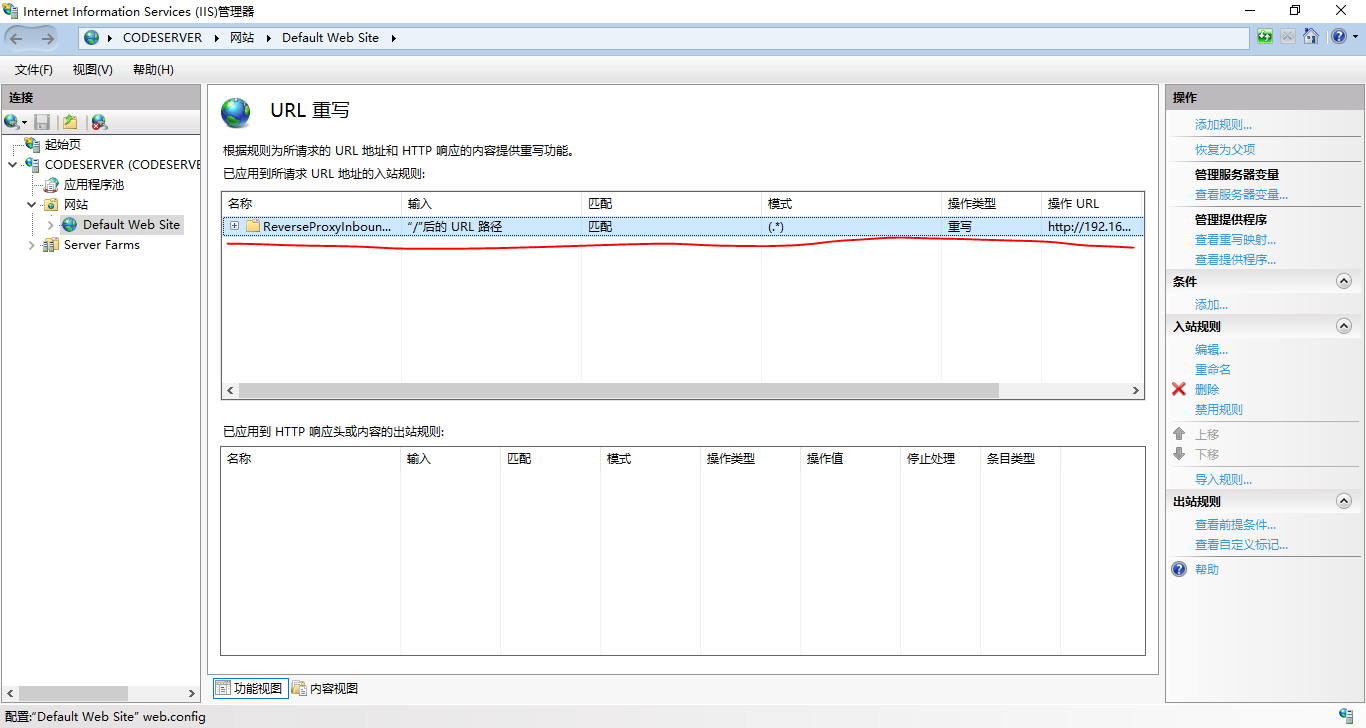Click the delete connection globe icon
This screenshot has width=1366, height=728.
pos(99,122)
